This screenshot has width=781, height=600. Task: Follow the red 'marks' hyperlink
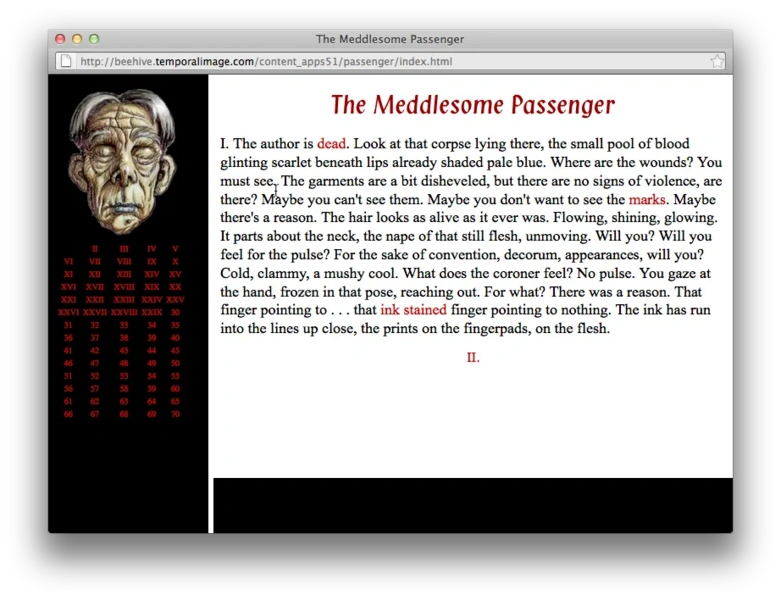click(x=647, y=199)
